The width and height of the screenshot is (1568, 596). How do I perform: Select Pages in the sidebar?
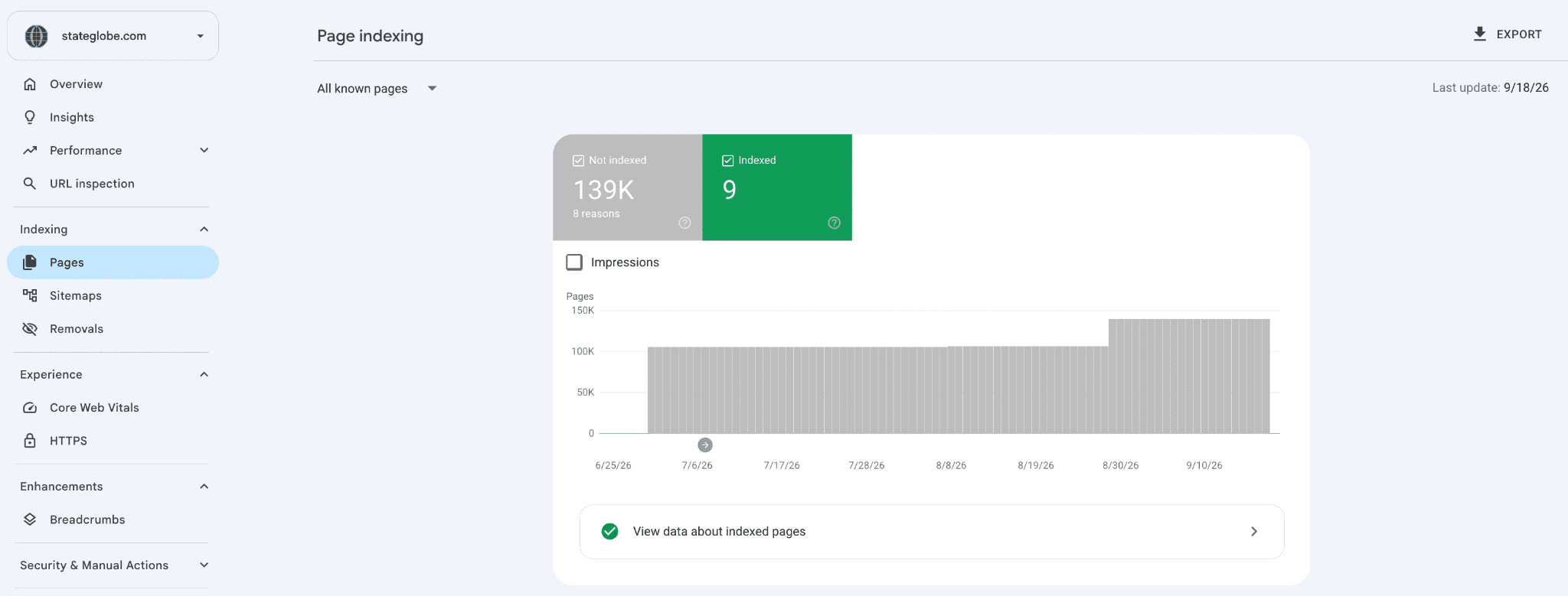pyautogui.click(x=113, y=262)
